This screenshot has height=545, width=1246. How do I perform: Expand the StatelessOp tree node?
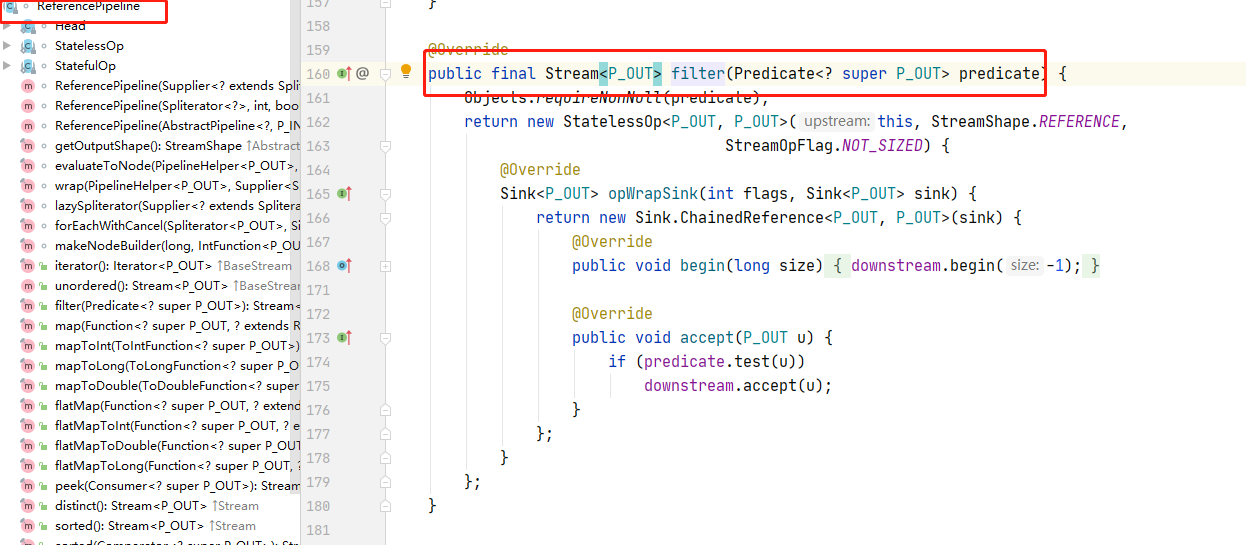point(8,46)
